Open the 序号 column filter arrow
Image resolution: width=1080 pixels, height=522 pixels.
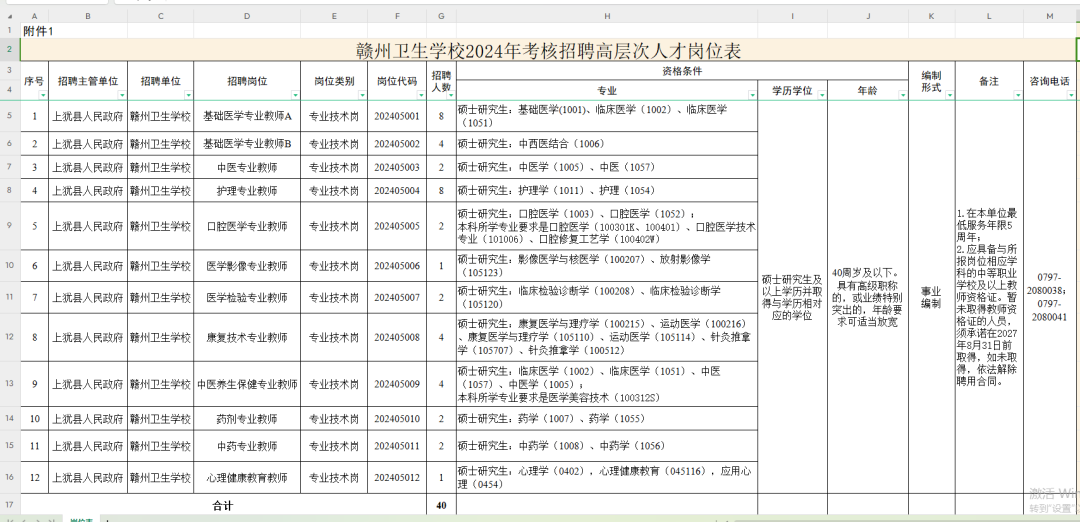(x=43, y=95)
